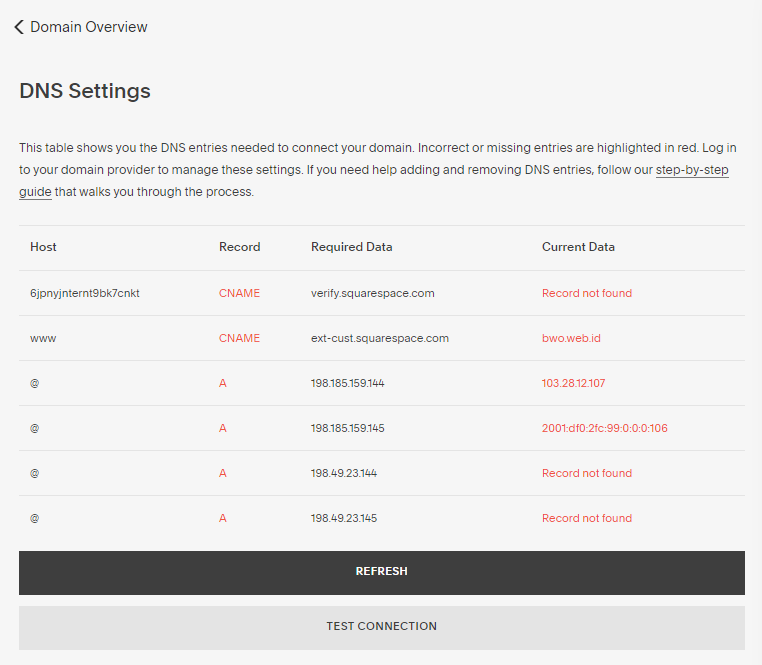
Task: Click @ host in the 198.185.159.145 row
Action: point(35,428)
